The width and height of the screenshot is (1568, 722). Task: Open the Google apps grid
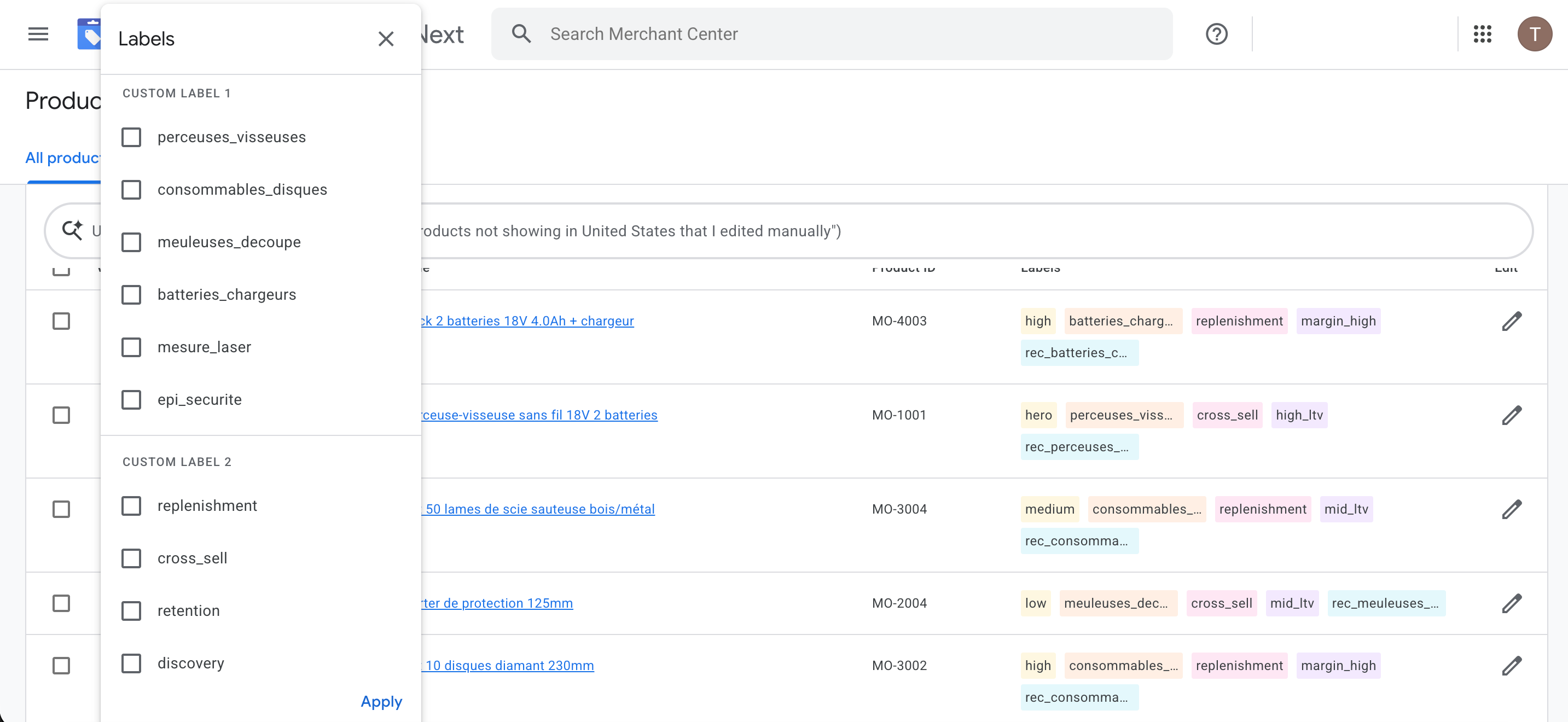coord(1482,34)
